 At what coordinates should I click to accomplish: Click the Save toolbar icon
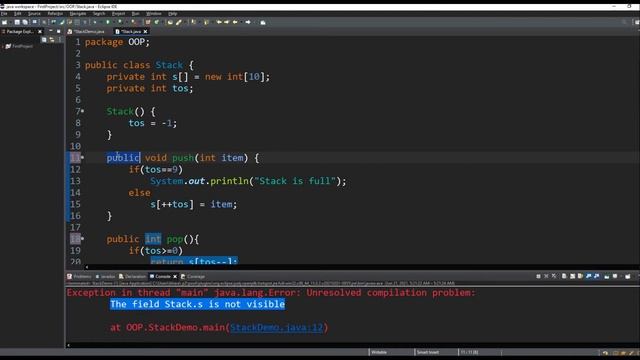(x=17, y=22)
